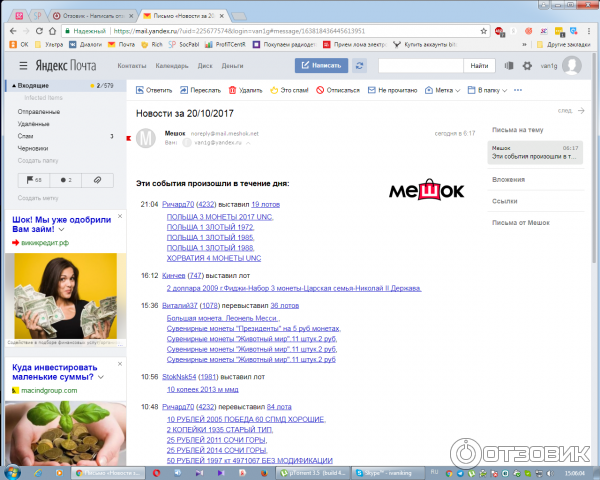Mark message as Не прочитано
The image size is (600, 480).
click(372, 90)
